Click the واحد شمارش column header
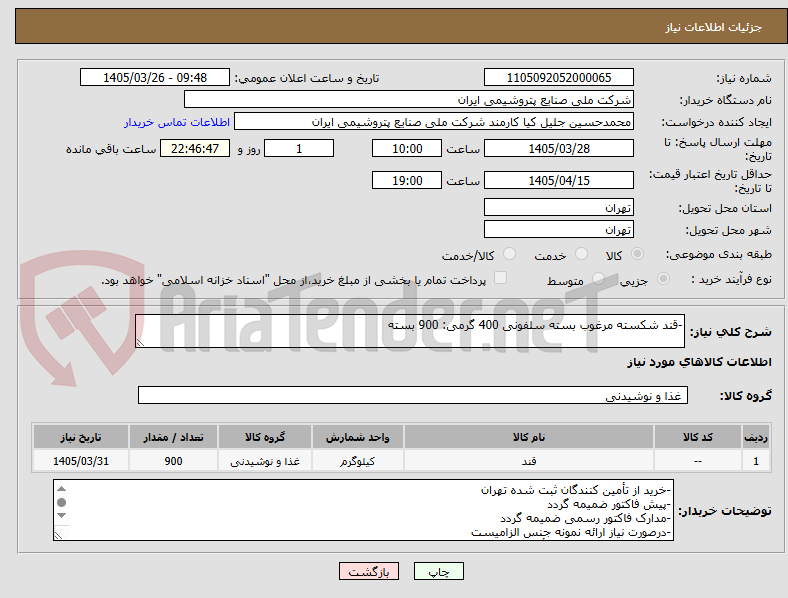The height and width of the screenshot is (598, 788). tap(357, 437)
